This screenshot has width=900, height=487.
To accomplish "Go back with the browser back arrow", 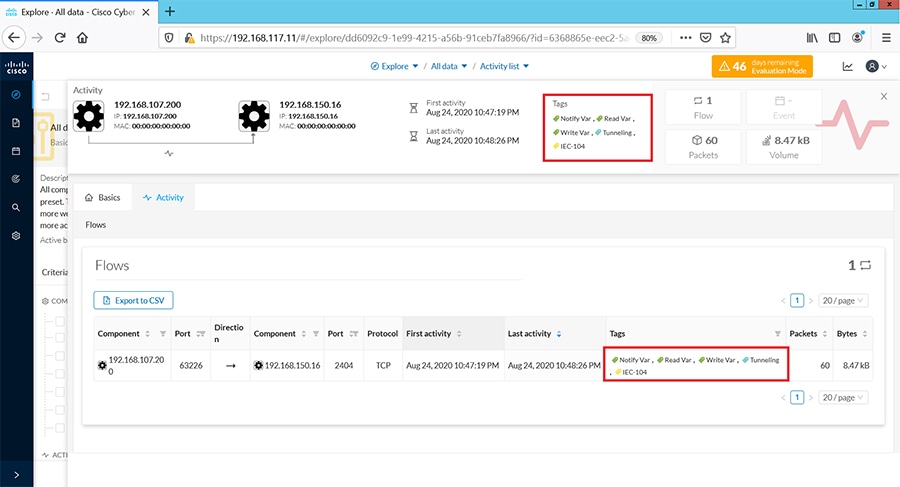I will [x=14, y=38].
